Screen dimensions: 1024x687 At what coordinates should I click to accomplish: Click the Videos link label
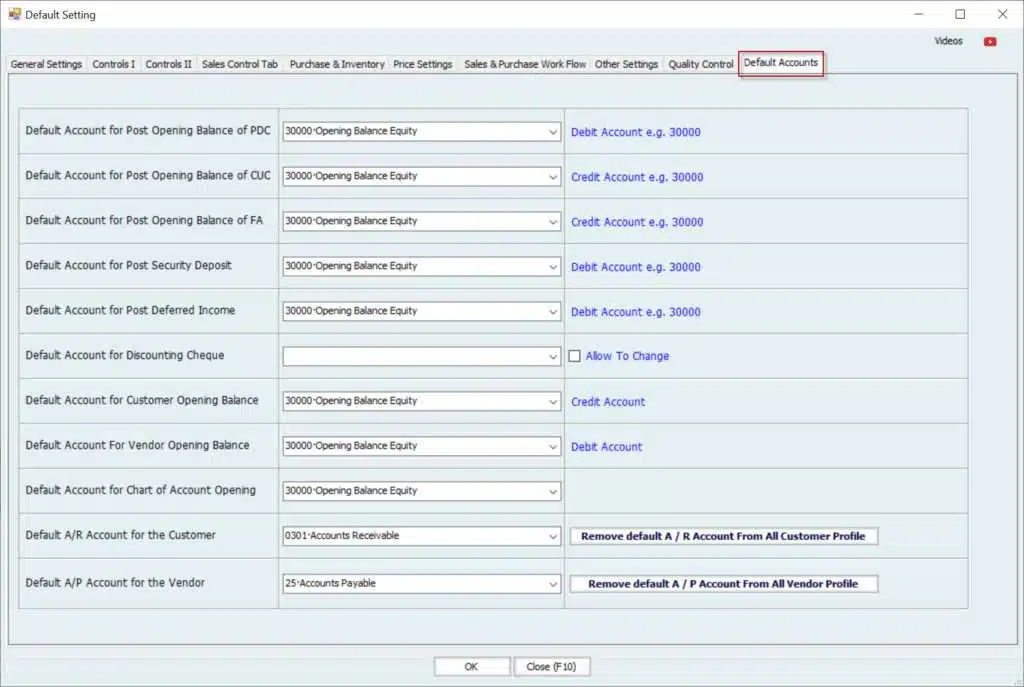(x=948, y=42)
